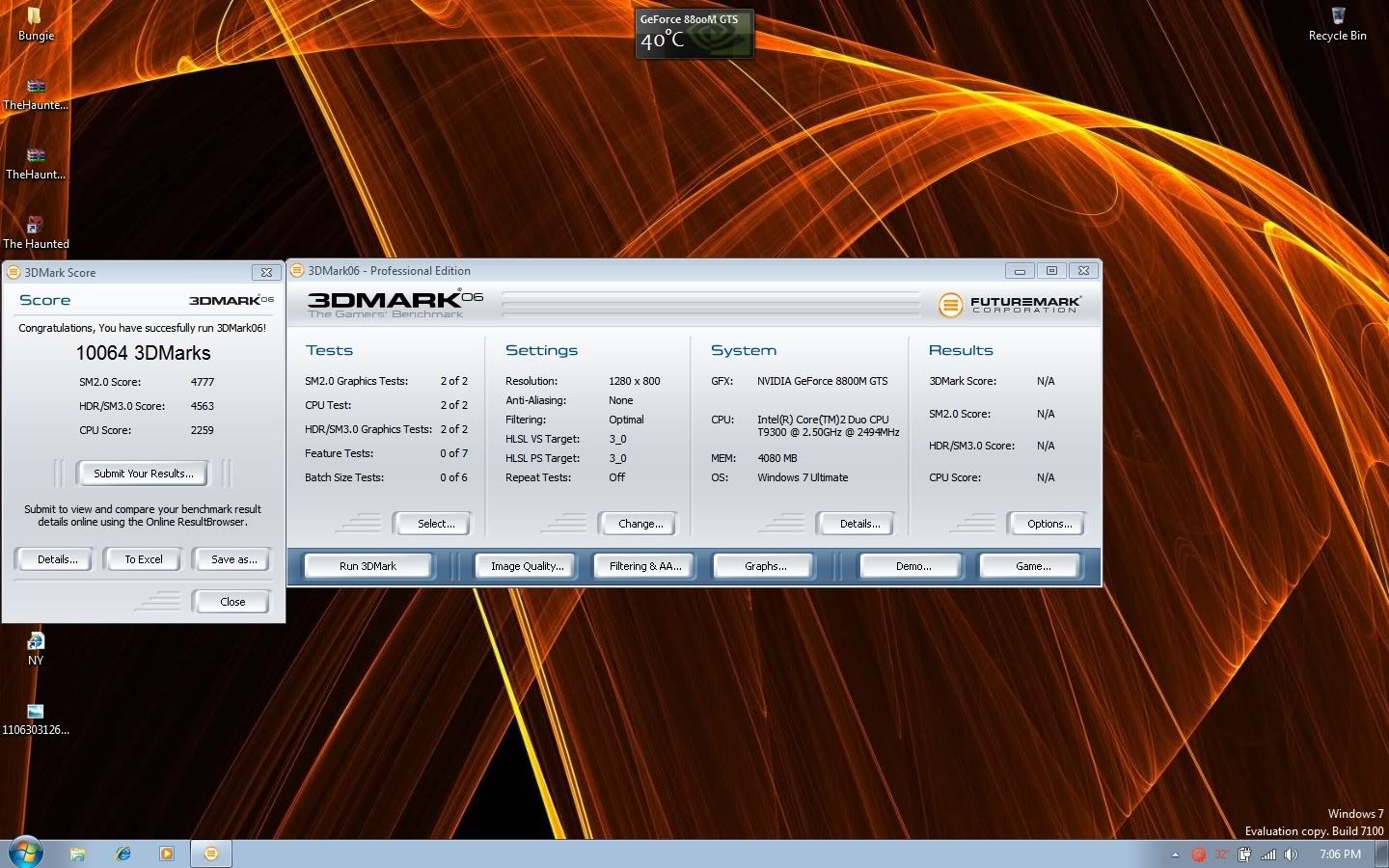Click the Show Desktop strip by the clock
This screenshot has width=1389, height=868.
coord(1383,854)
